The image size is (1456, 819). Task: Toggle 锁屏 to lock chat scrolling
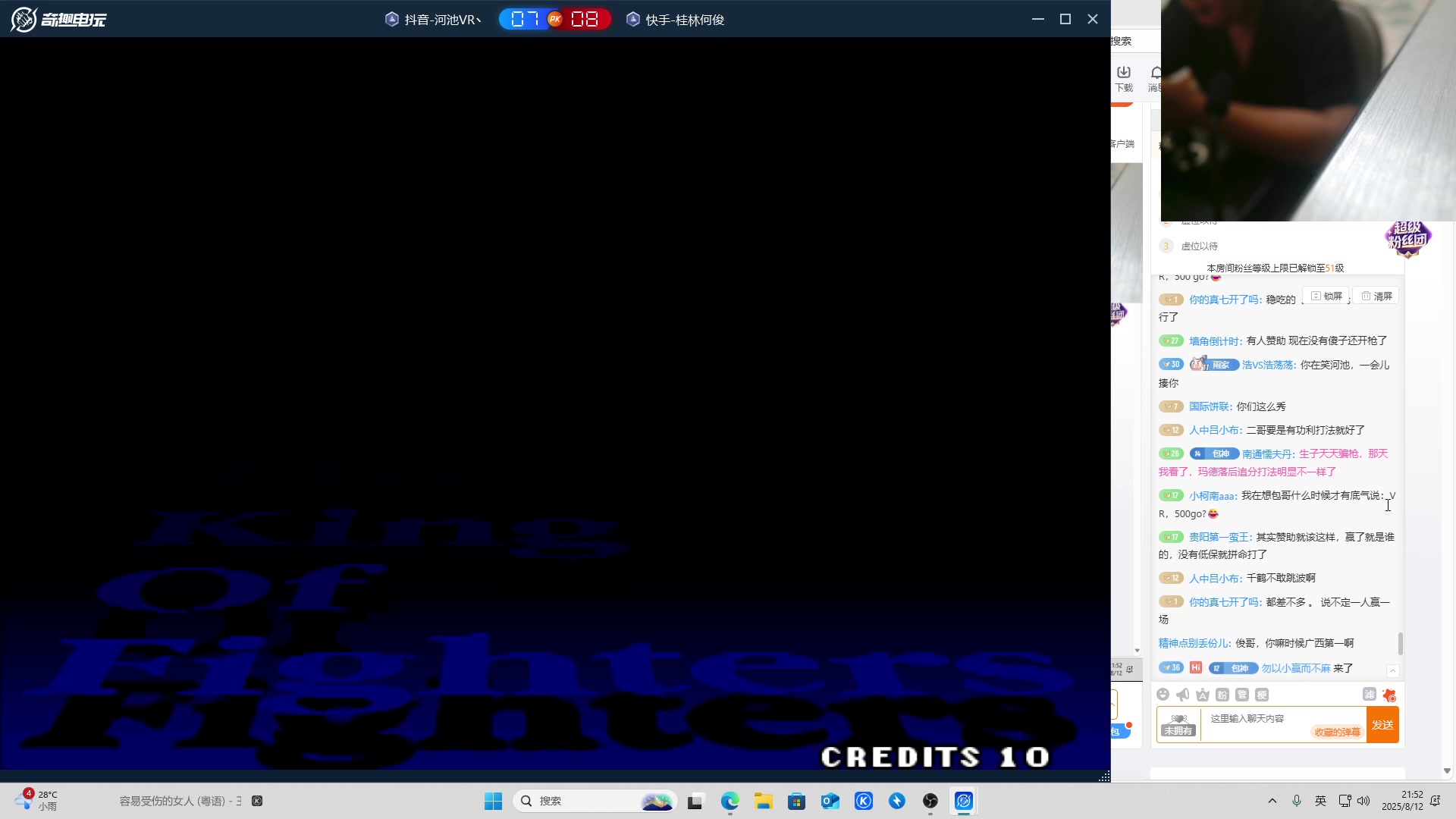pos(1326,296)
